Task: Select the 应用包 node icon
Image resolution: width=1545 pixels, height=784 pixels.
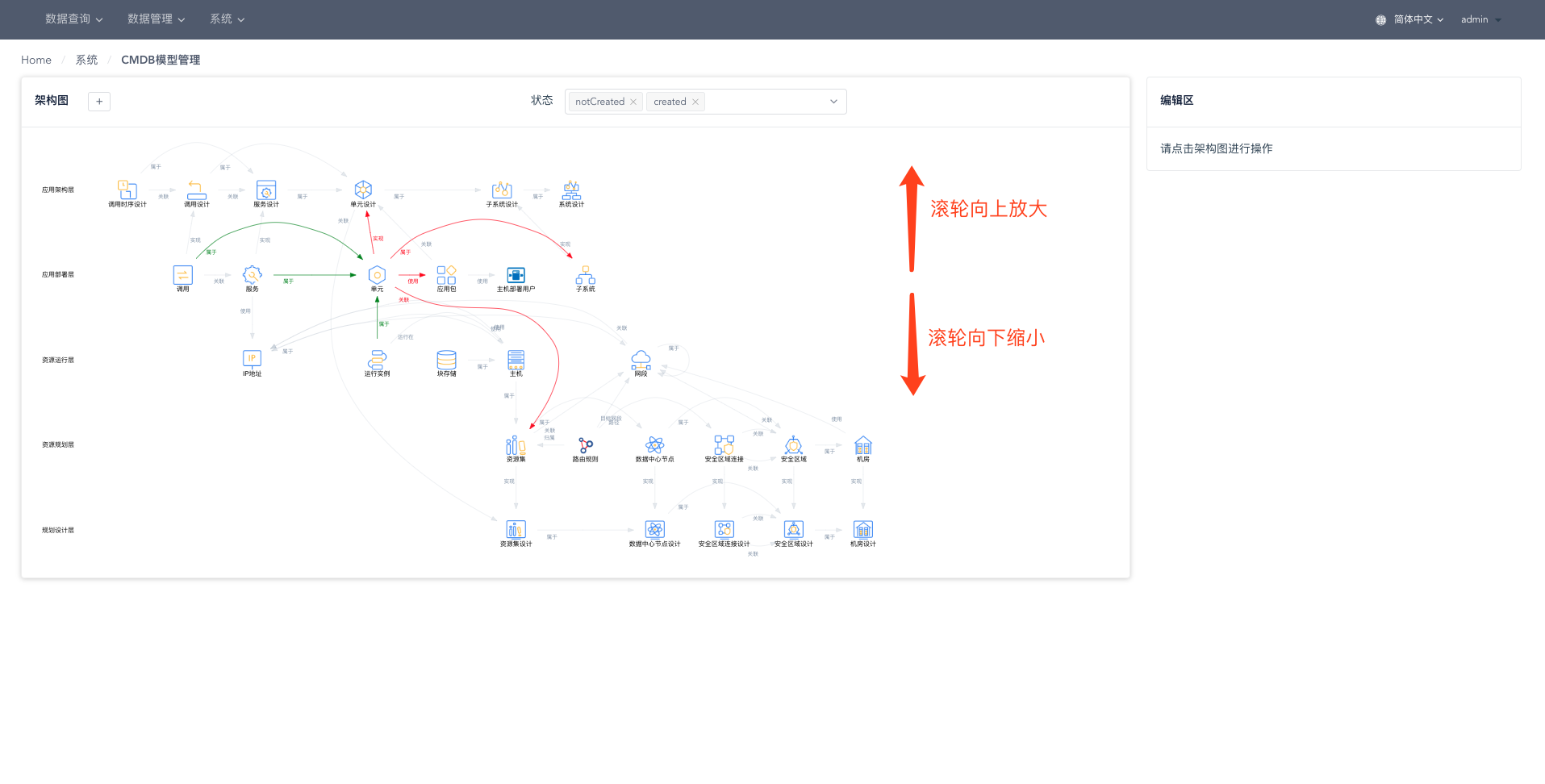Action: coord(446,275)
